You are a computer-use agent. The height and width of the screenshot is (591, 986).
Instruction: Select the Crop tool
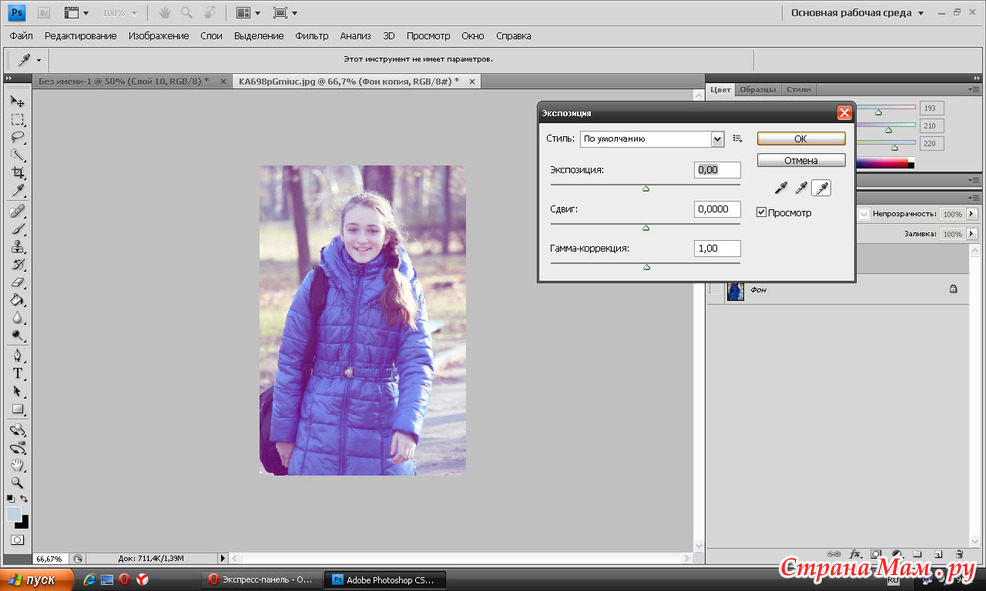pyautogui.click(x=17, y=172)
